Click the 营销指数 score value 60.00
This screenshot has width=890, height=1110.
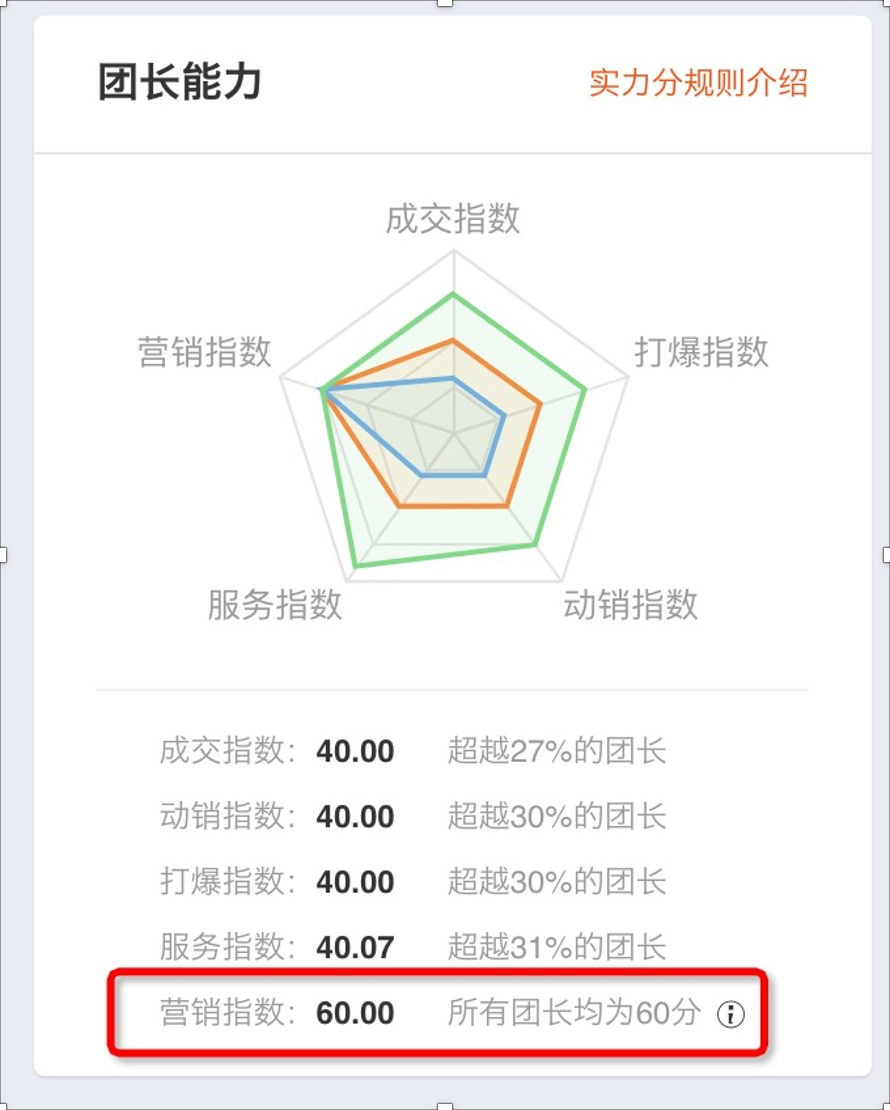(355, 1013)
